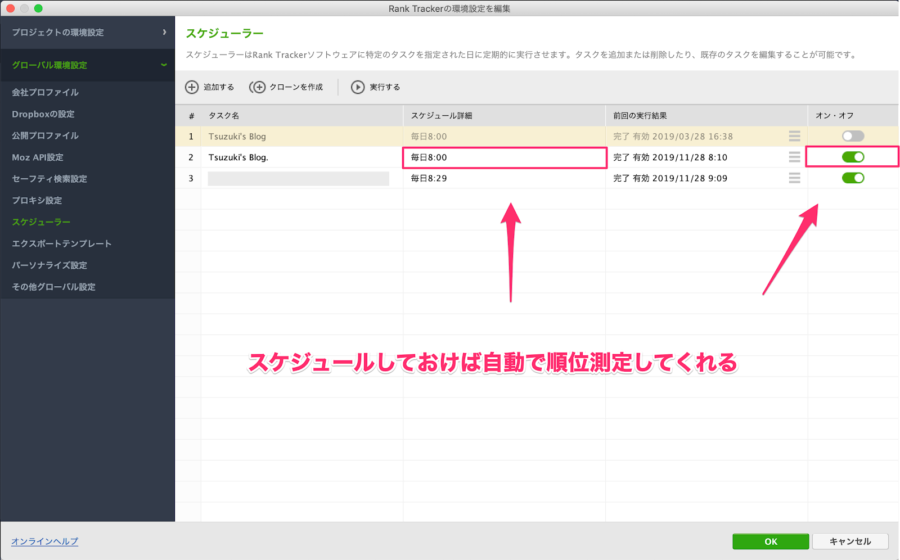
Task: Enable the toggle for the Tsuzuki's Blog 16:38 task
Action: pyautogui.click(x=853, y=136)
